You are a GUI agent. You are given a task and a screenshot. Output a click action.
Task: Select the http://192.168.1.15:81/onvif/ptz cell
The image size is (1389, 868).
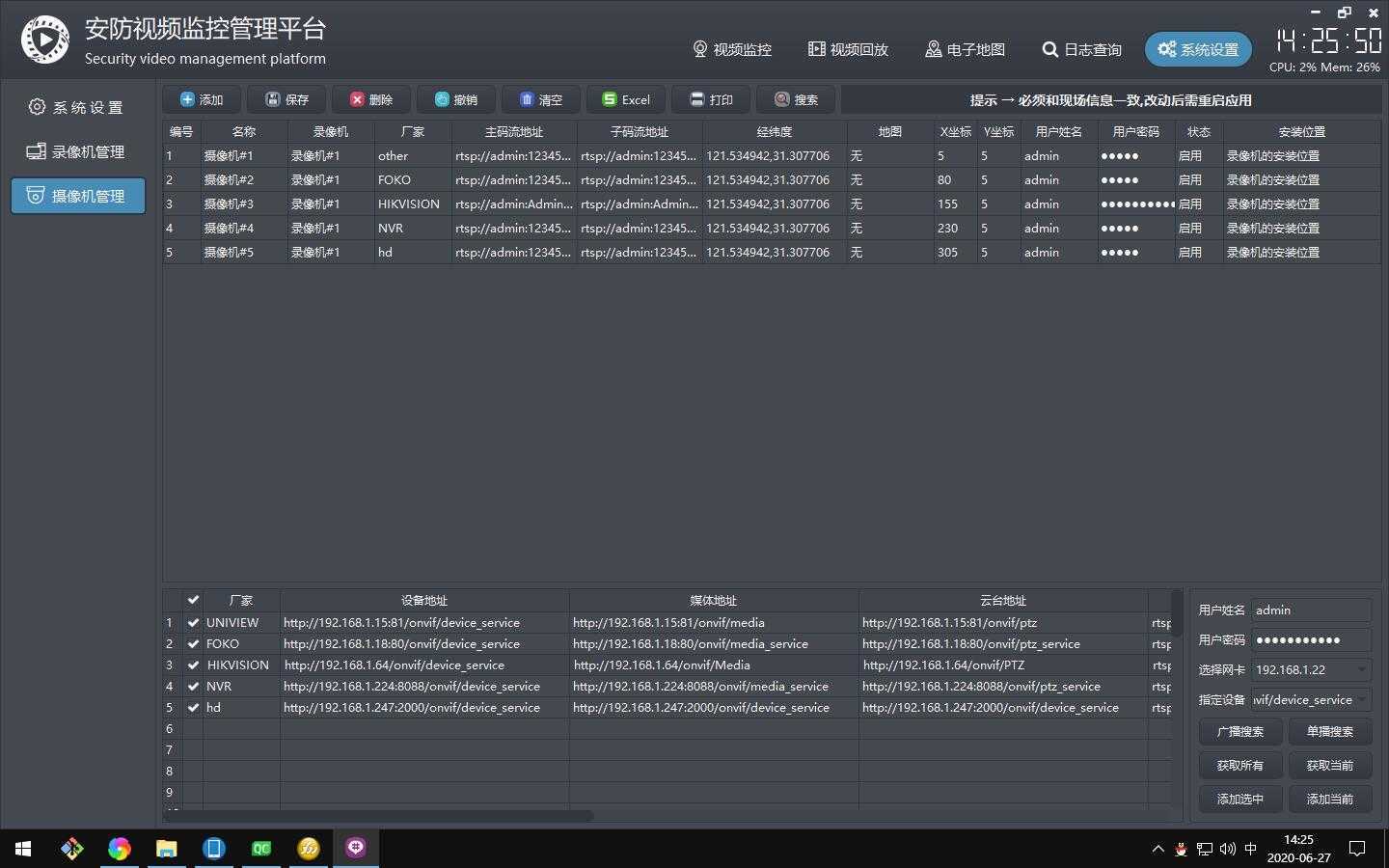1003,623
